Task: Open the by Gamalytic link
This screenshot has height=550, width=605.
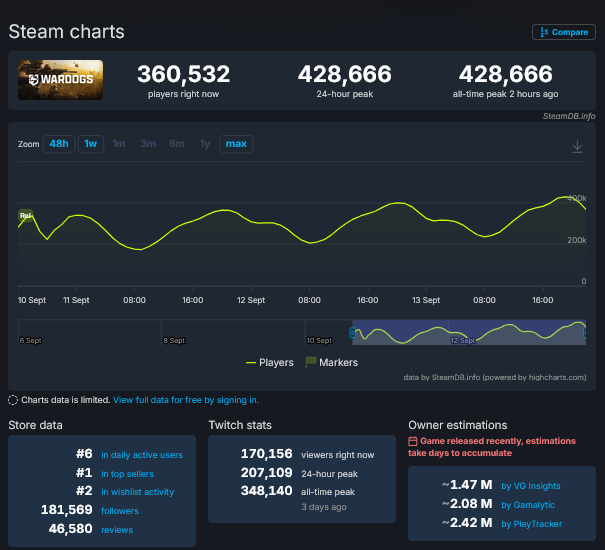Action: tap(528, 505)
